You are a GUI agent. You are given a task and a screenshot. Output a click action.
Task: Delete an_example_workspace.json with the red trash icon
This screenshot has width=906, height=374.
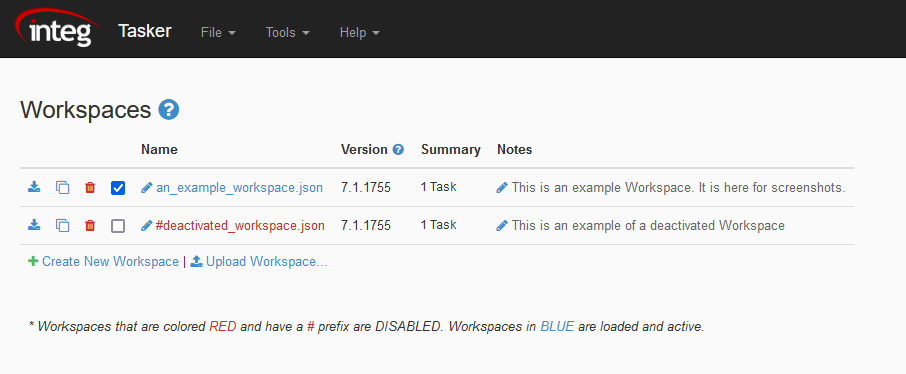point(90,187)
